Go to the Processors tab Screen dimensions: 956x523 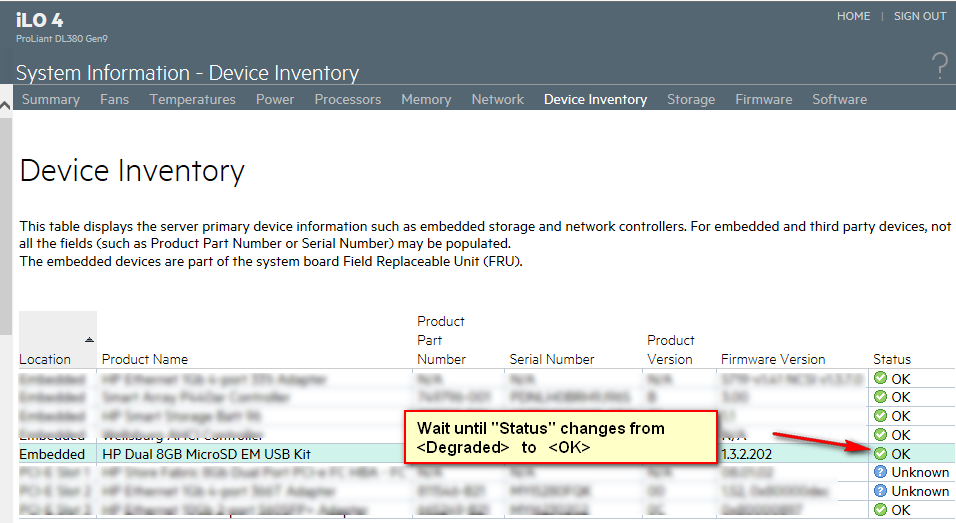(x=348, y=99)
